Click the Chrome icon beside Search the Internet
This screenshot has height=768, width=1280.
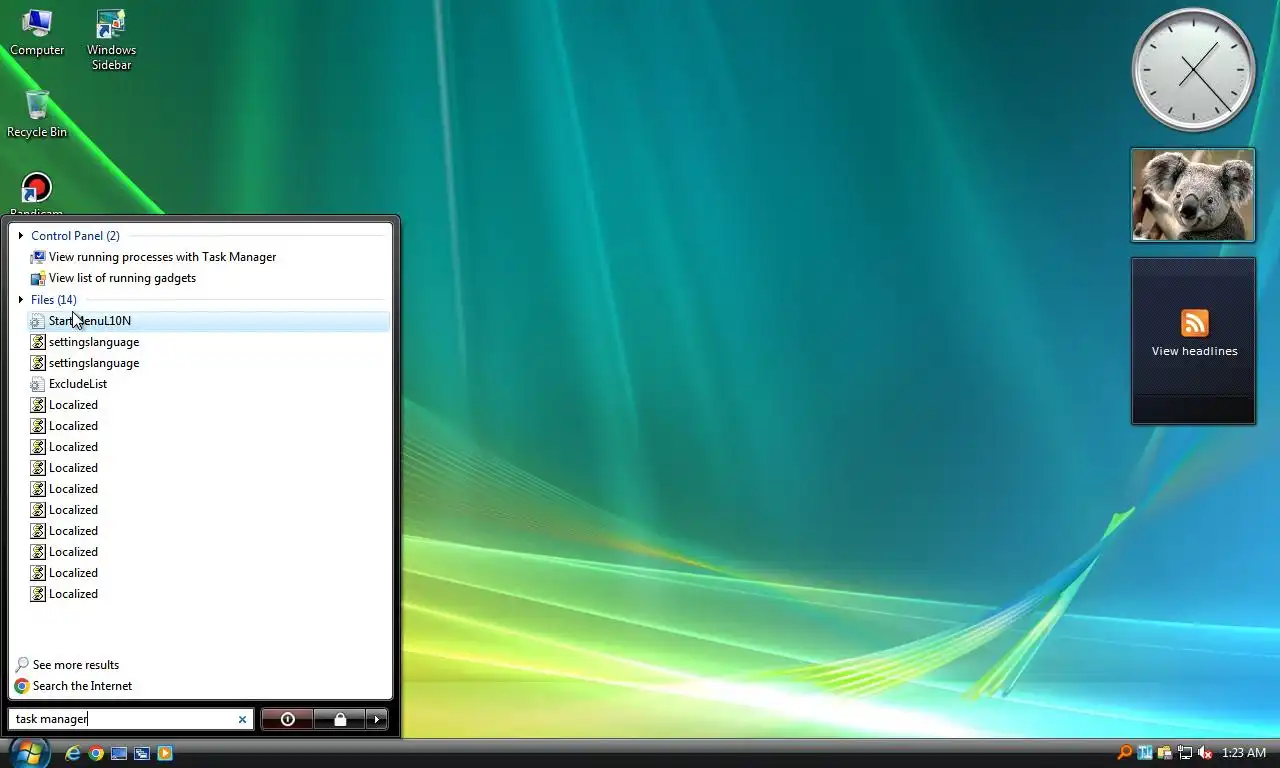(22, 686)
